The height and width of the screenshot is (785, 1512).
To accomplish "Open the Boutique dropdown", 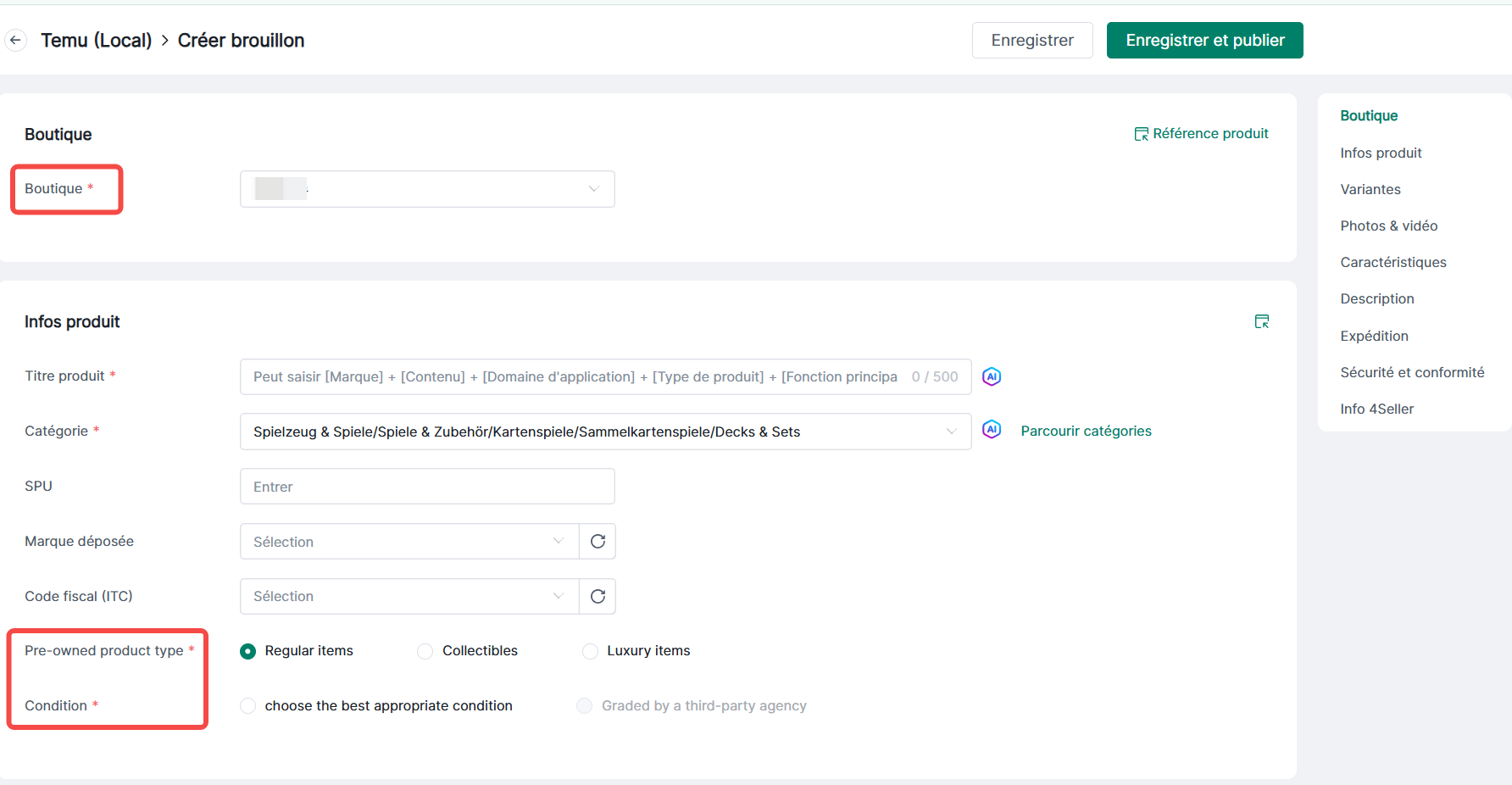I will pyautogui.click(x=427, y=189).
